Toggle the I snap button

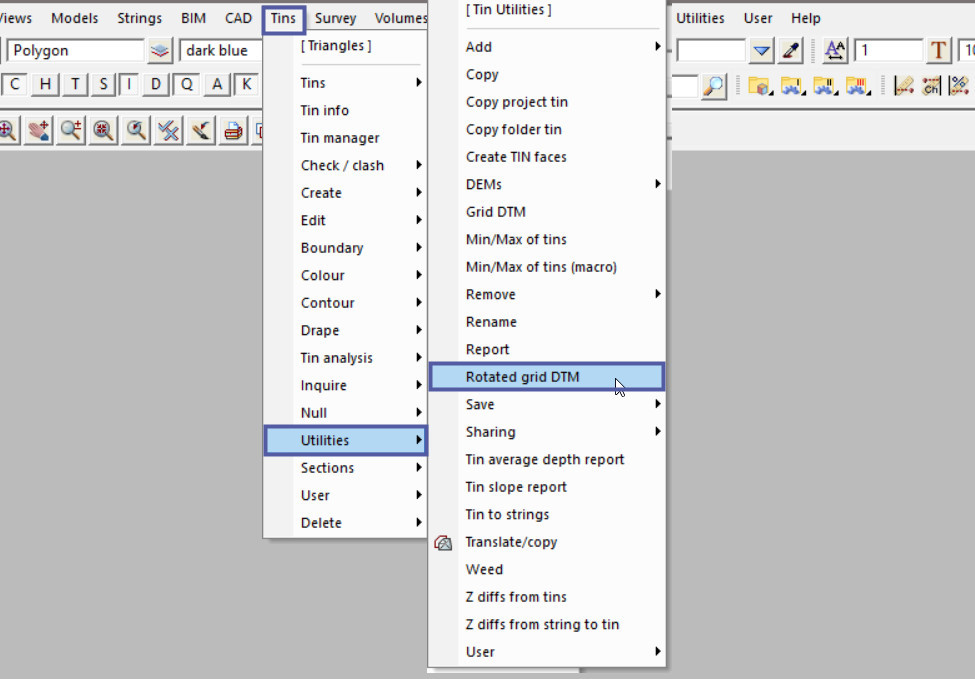(129, 85)
